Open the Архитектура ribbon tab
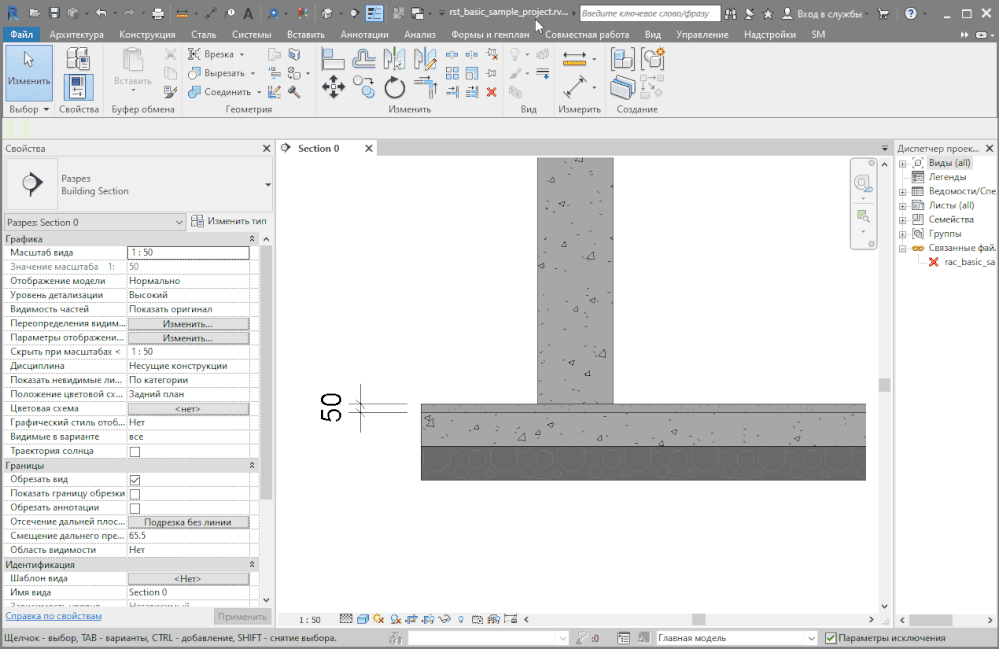 click(76, 34)
